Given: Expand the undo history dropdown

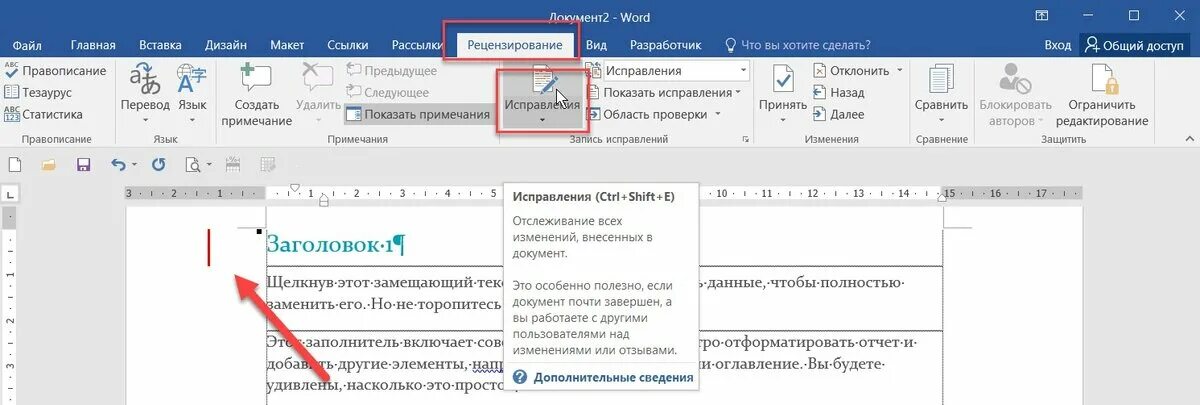Looking at the screenshot, I should tap(135, 165).
